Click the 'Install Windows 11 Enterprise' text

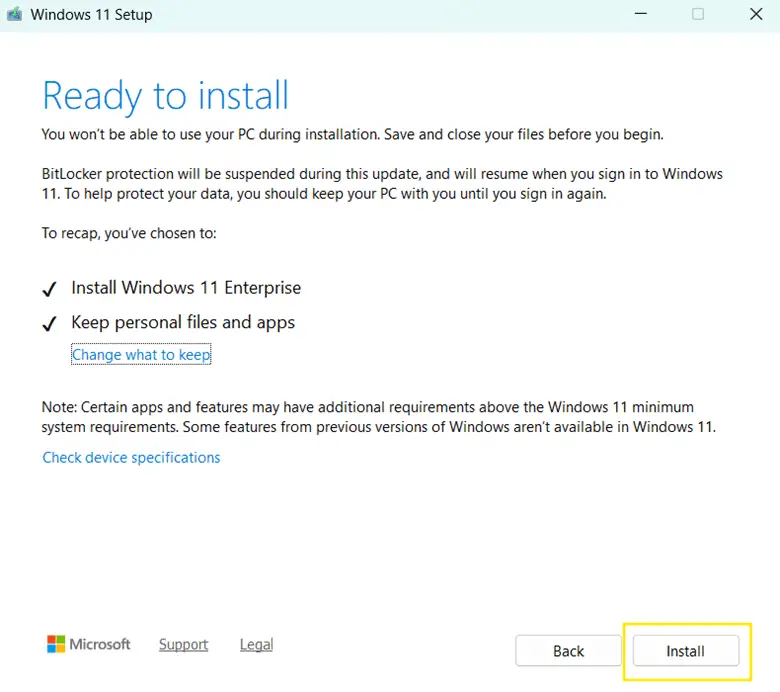(x=186, y=288)
